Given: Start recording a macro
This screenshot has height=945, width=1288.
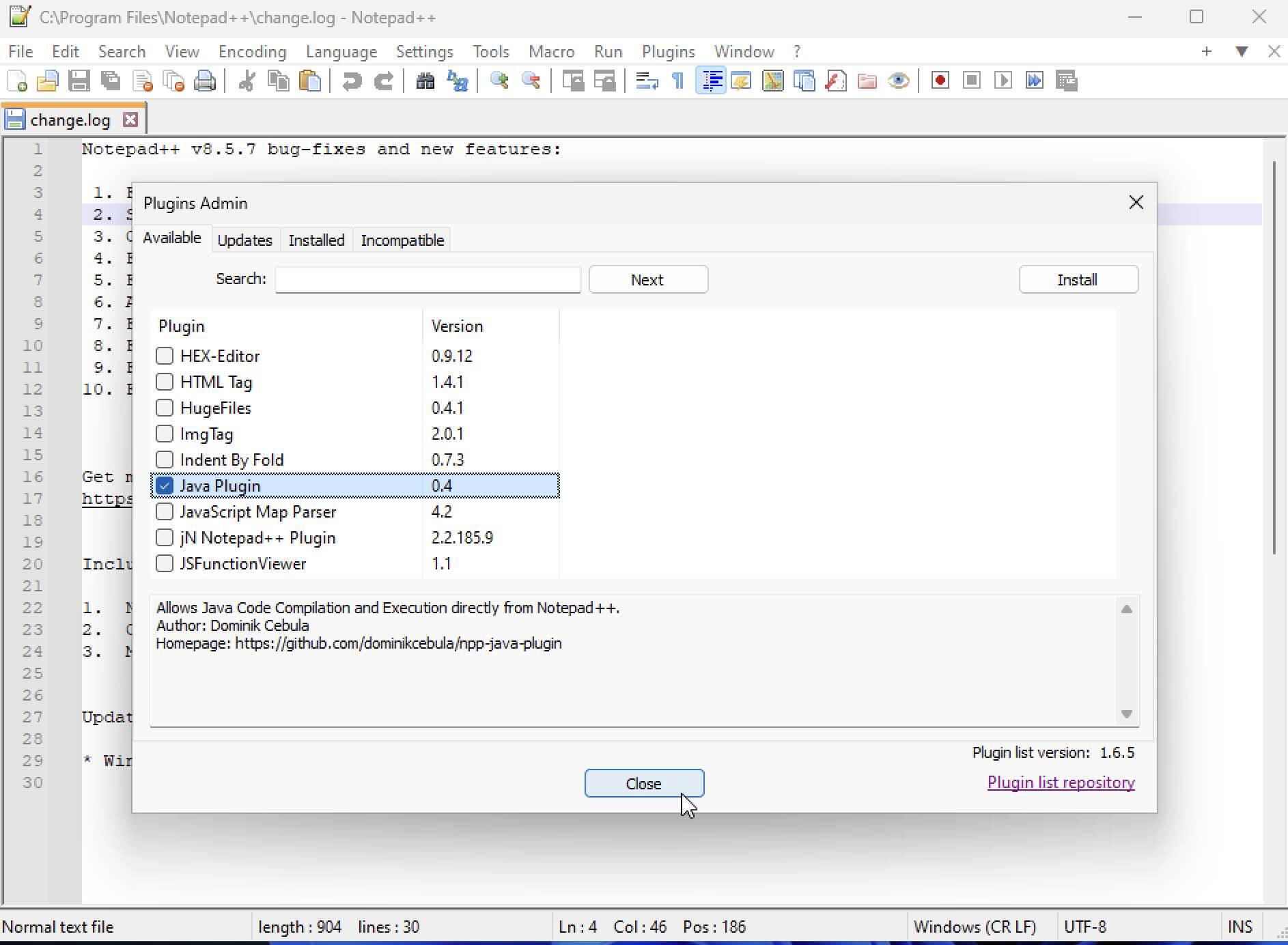Looking at the screenshot, I should (940, 81).
